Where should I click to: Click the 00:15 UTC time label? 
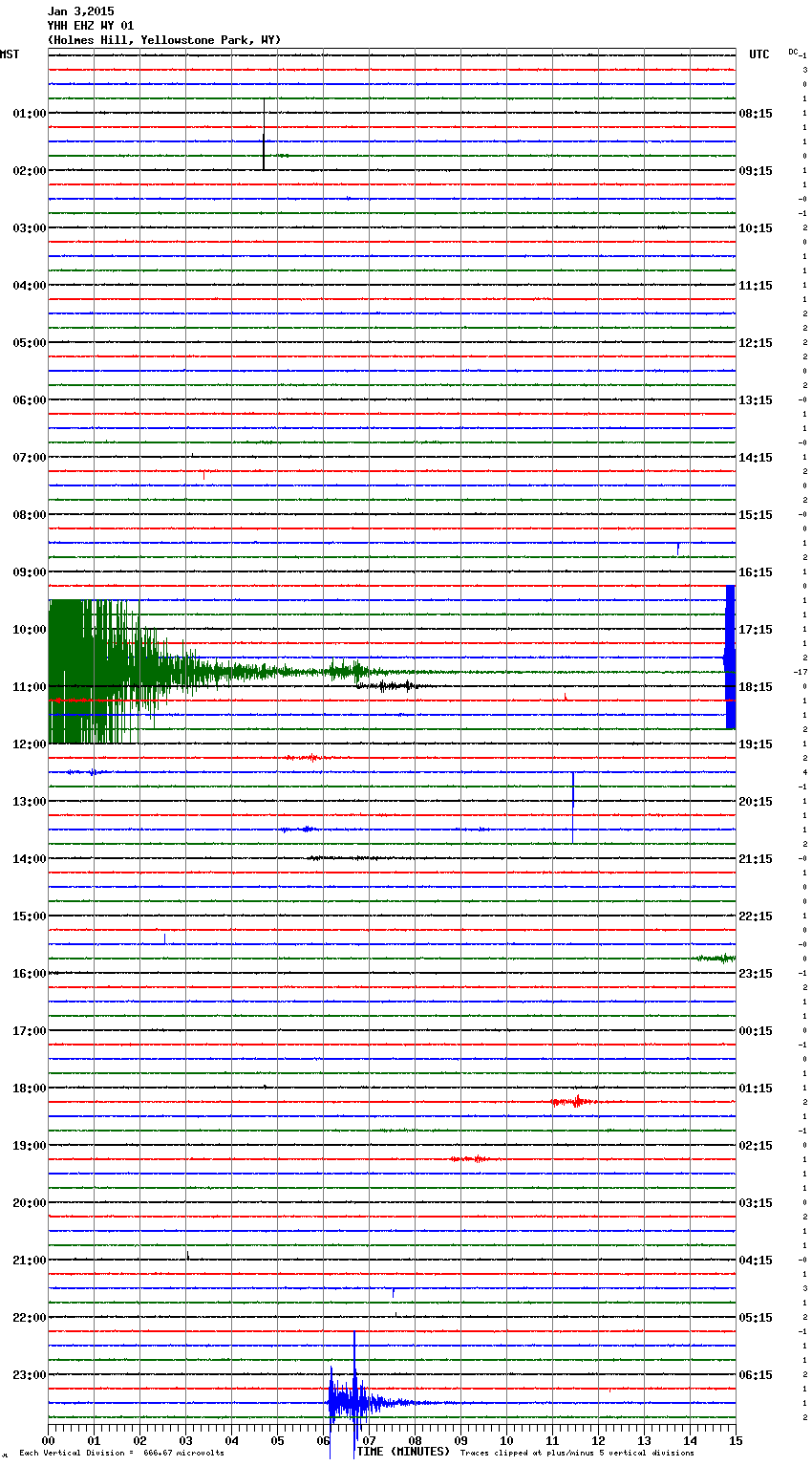point(756,1031)
